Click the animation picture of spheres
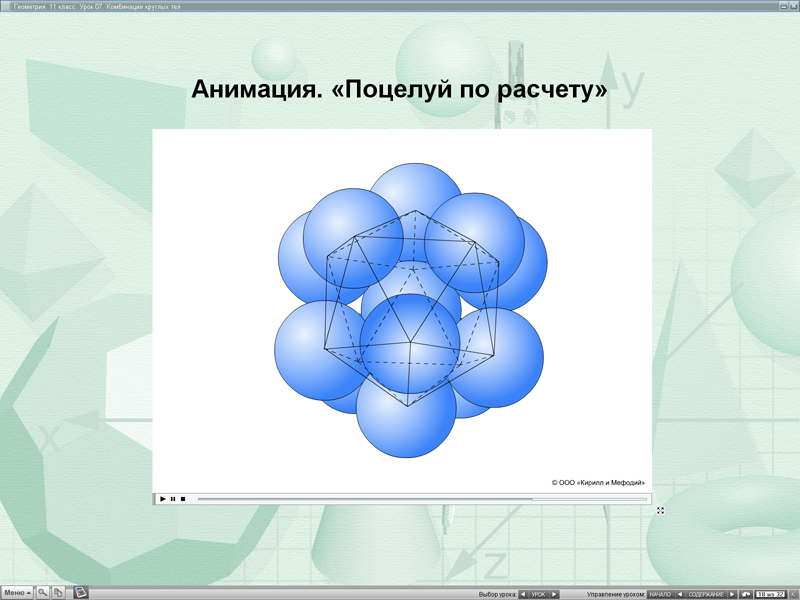Screen dimensions: 800x600 pyautogui.click(x=410, y=310)
